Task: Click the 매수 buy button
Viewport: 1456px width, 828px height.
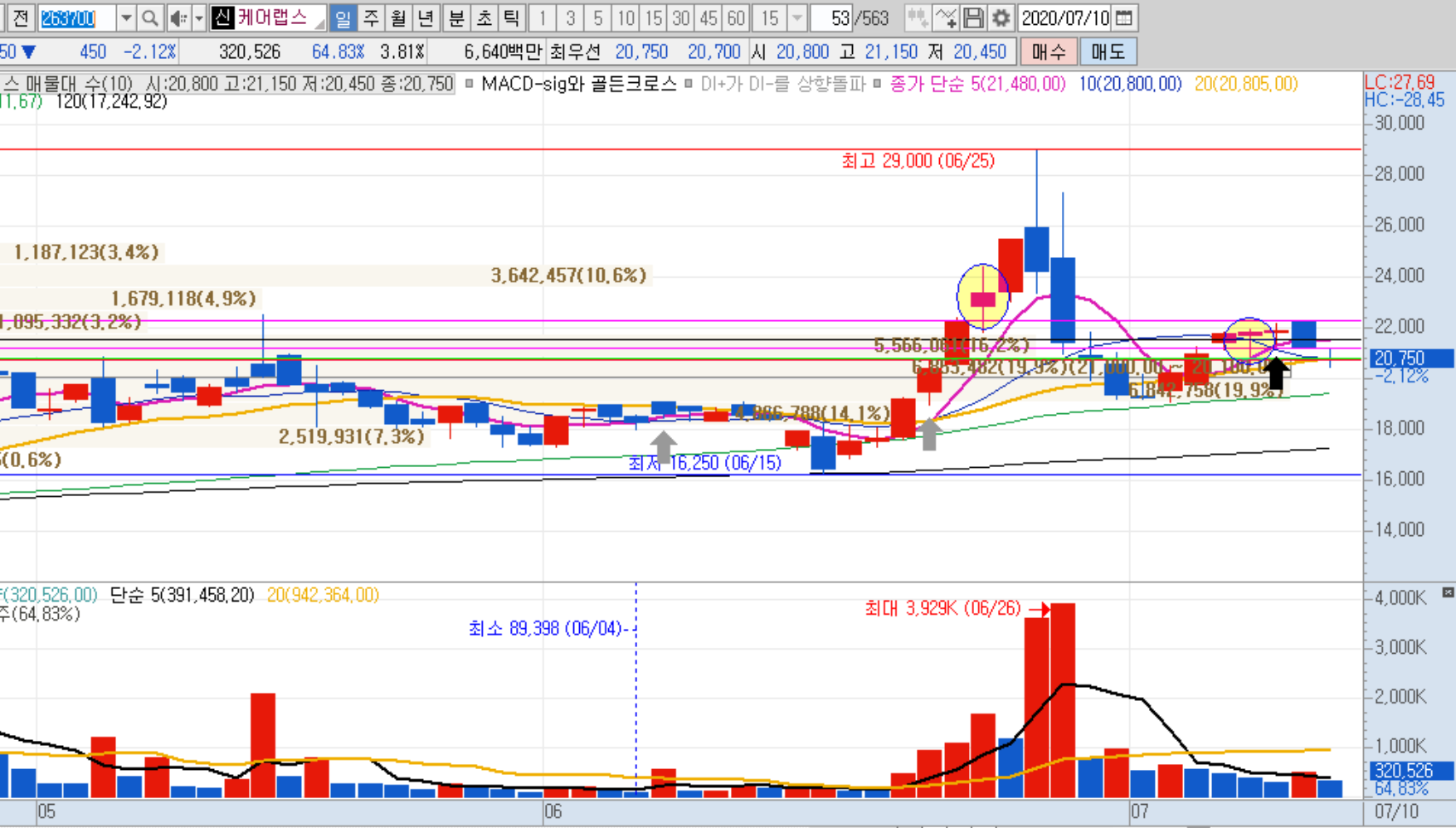Action: point(1048,51)
